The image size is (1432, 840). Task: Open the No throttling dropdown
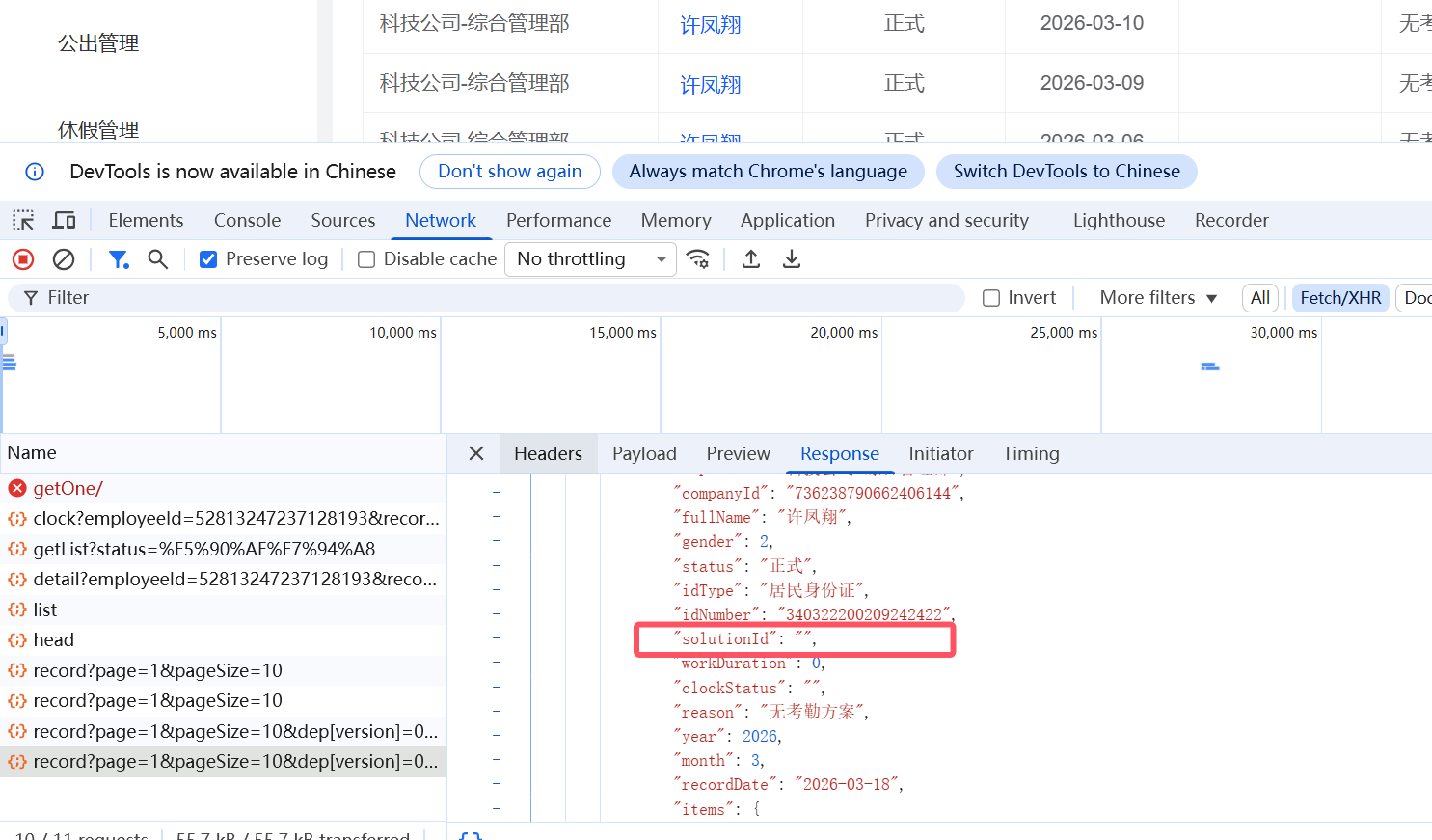590,259
